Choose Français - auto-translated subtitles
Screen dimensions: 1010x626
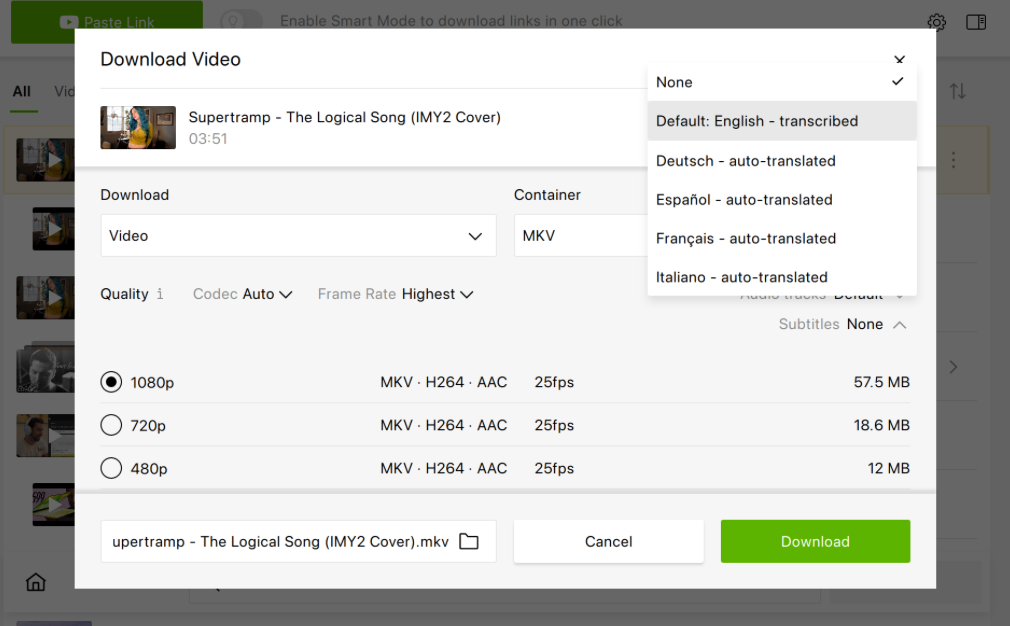click(782, 238)
